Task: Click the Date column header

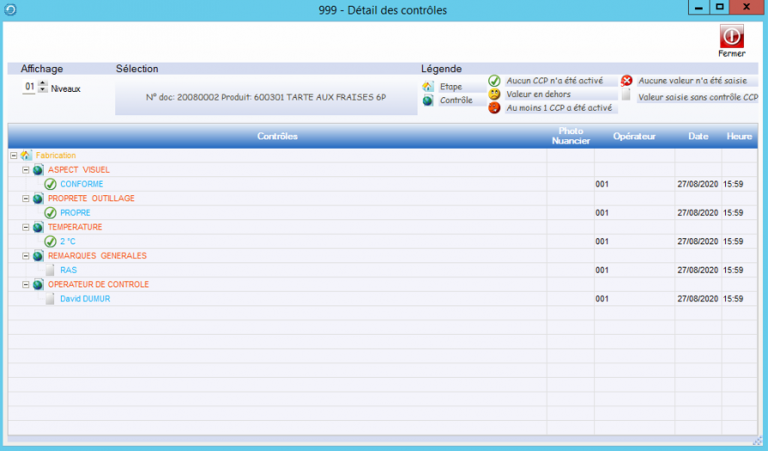Action: coord(698,136)
